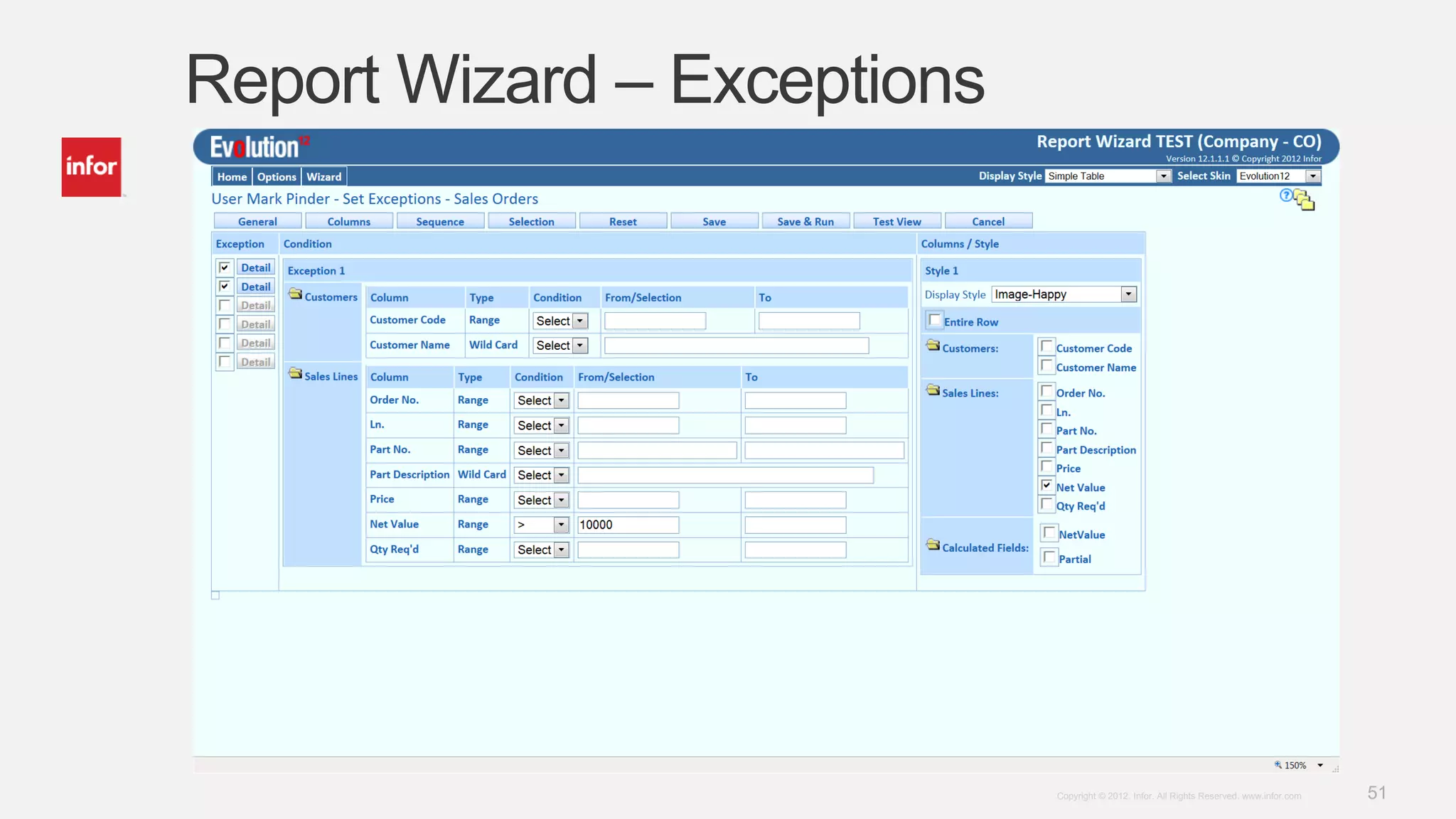Check the Partial calculated field checkbox
The height and width of the screenshot is (819, 1456).
1049,557
